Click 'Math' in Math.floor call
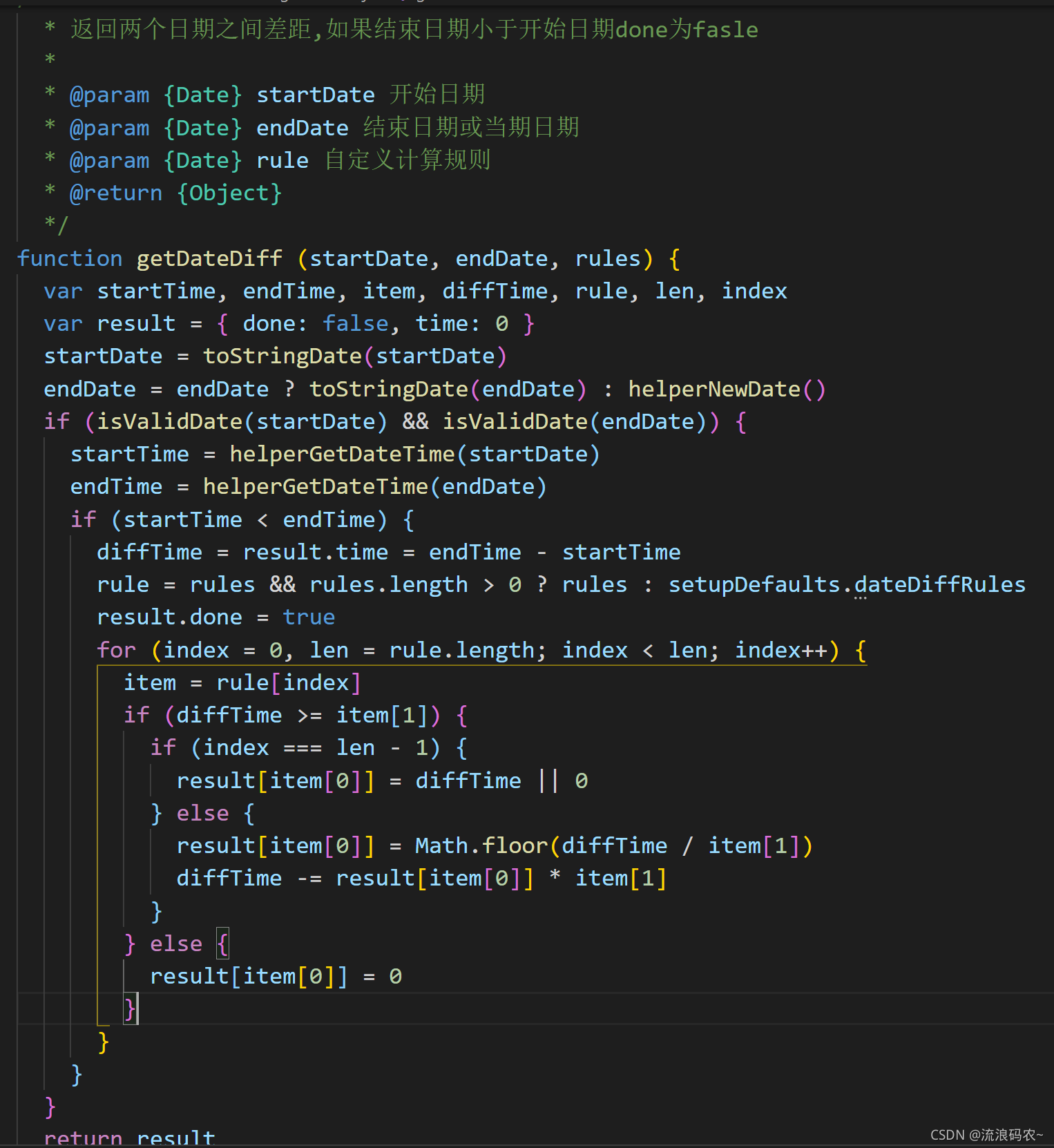Image resolution: width=1054 pixels, height=1148 pixels. [442, 846]
